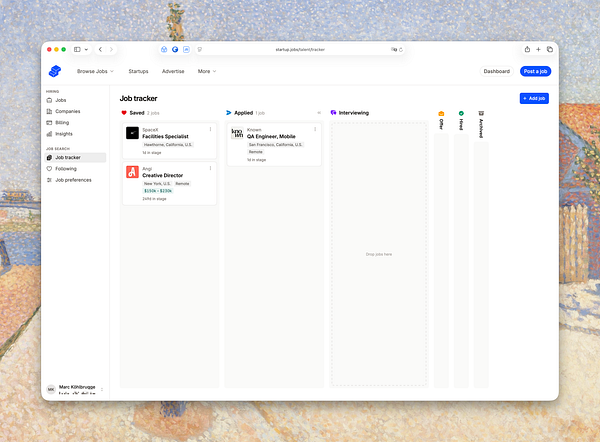This screenshot has height=442, width=600.
Task: Click the third extension icon near address bar
Action: pos(186,49)
